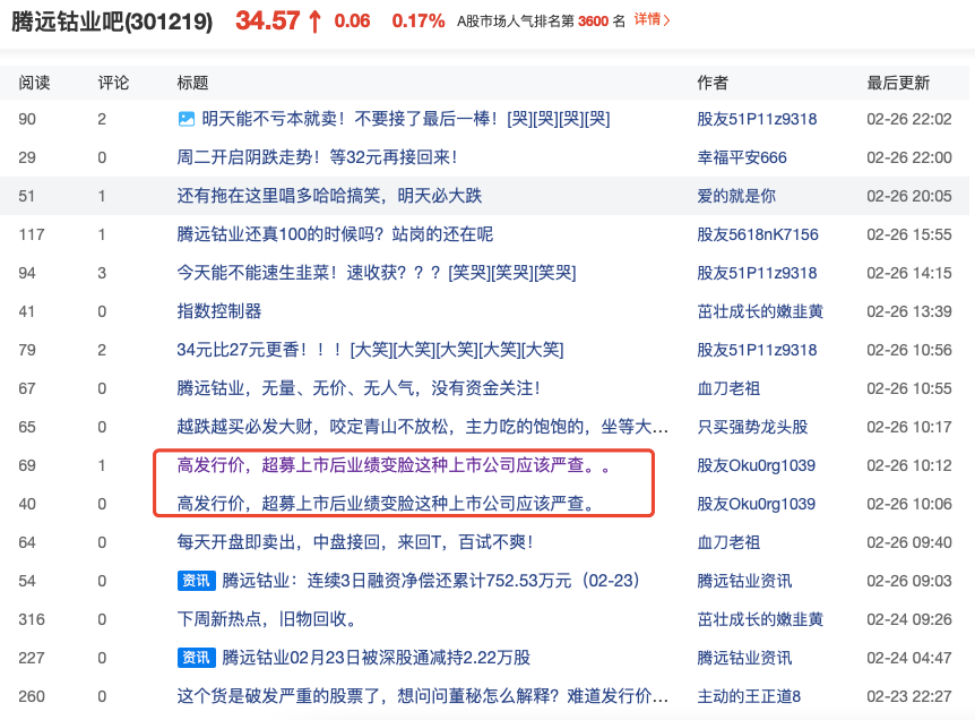The image size is (975, 720).
Task: Click the 标题 column header
Action: 193,83
